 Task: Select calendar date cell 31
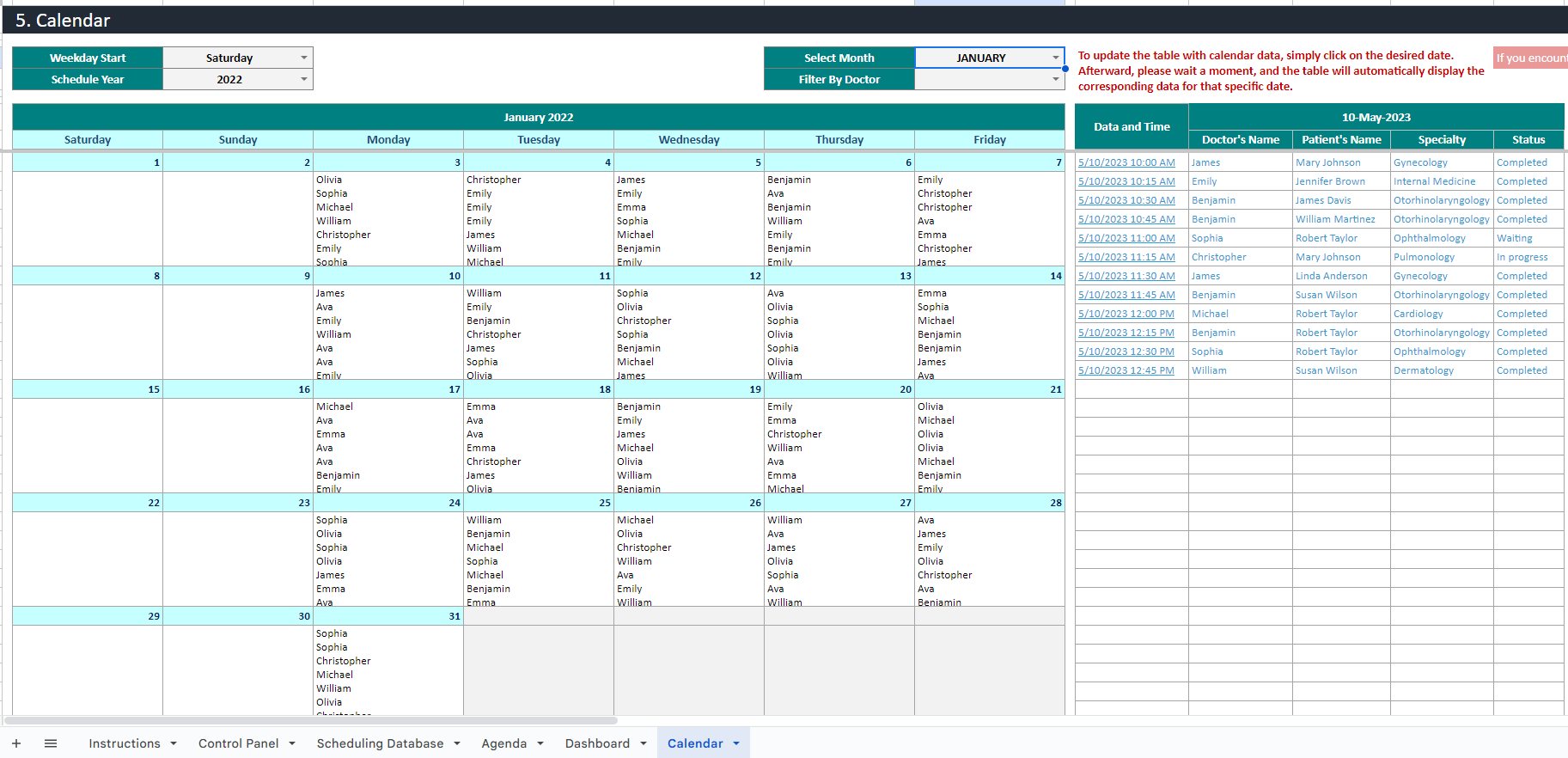388,616
